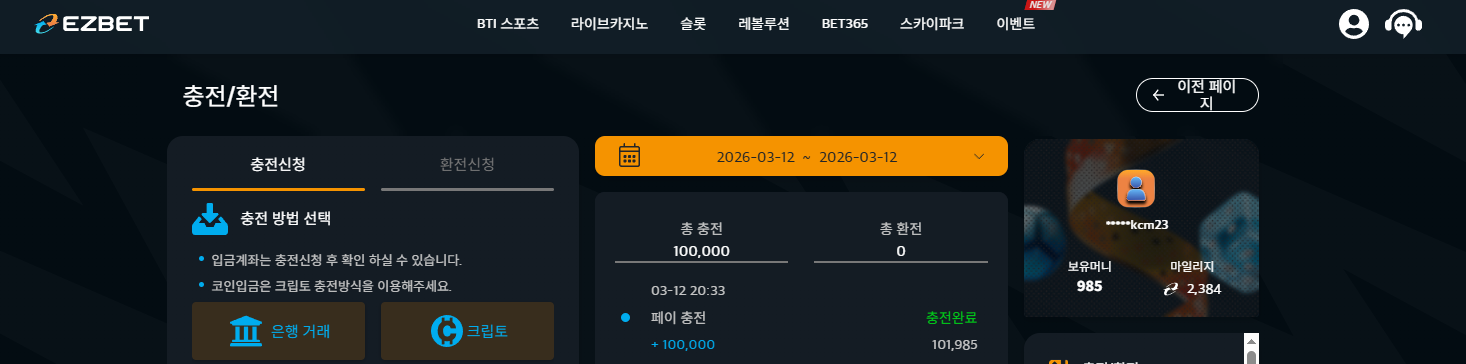Expand the date range dropdown chevron

(979, 156)
